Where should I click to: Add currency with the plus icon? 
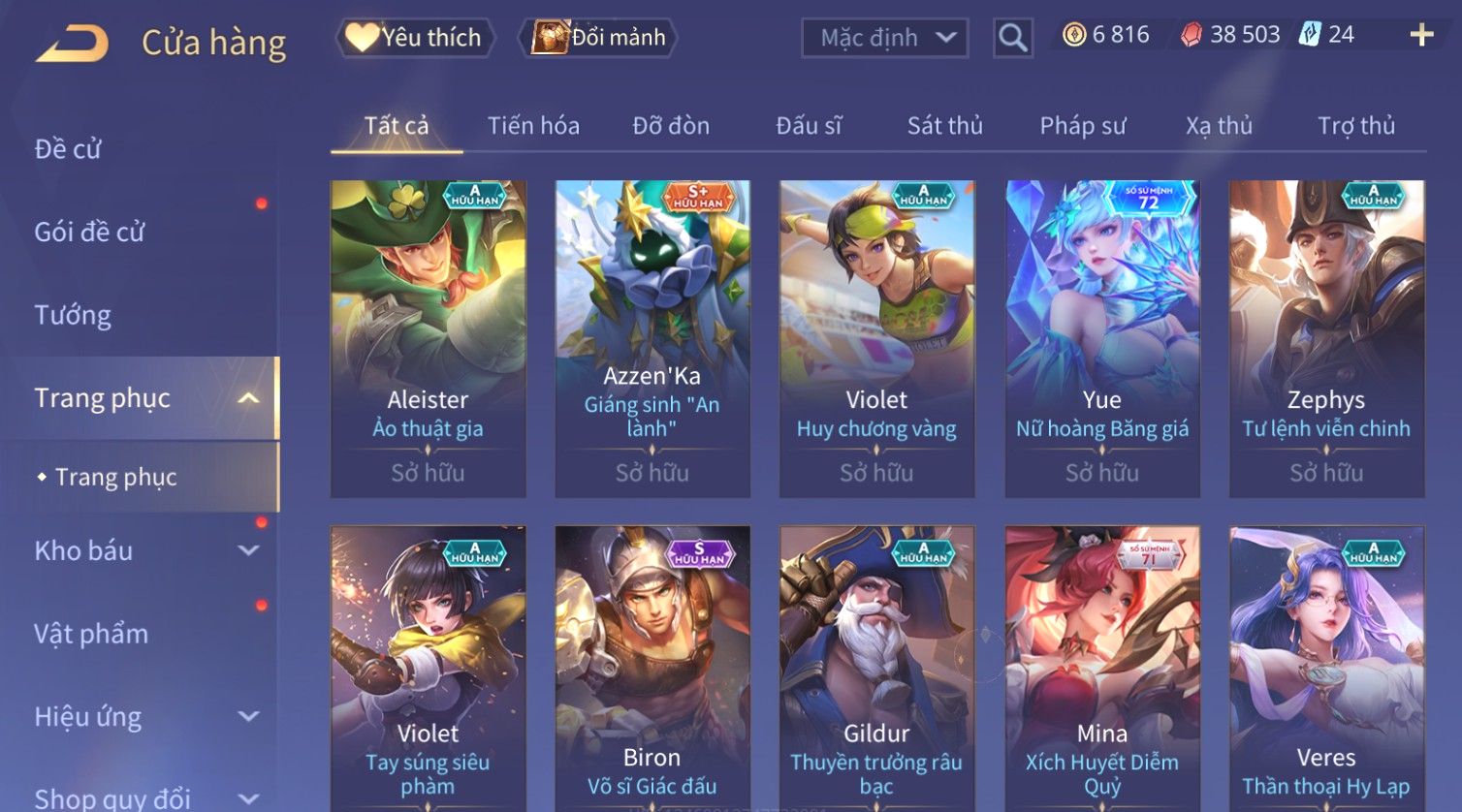tap(1421, 36)
